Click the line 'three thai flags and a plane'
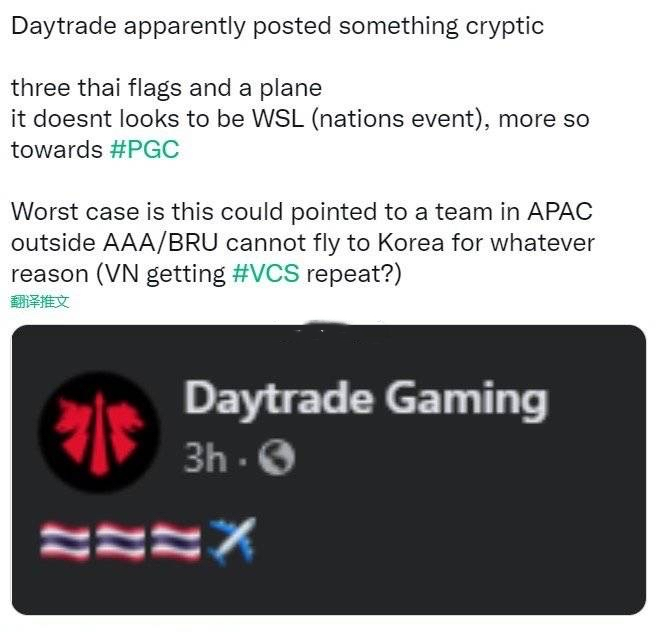Viewport: 663px width, 632px height. point(167,88)
